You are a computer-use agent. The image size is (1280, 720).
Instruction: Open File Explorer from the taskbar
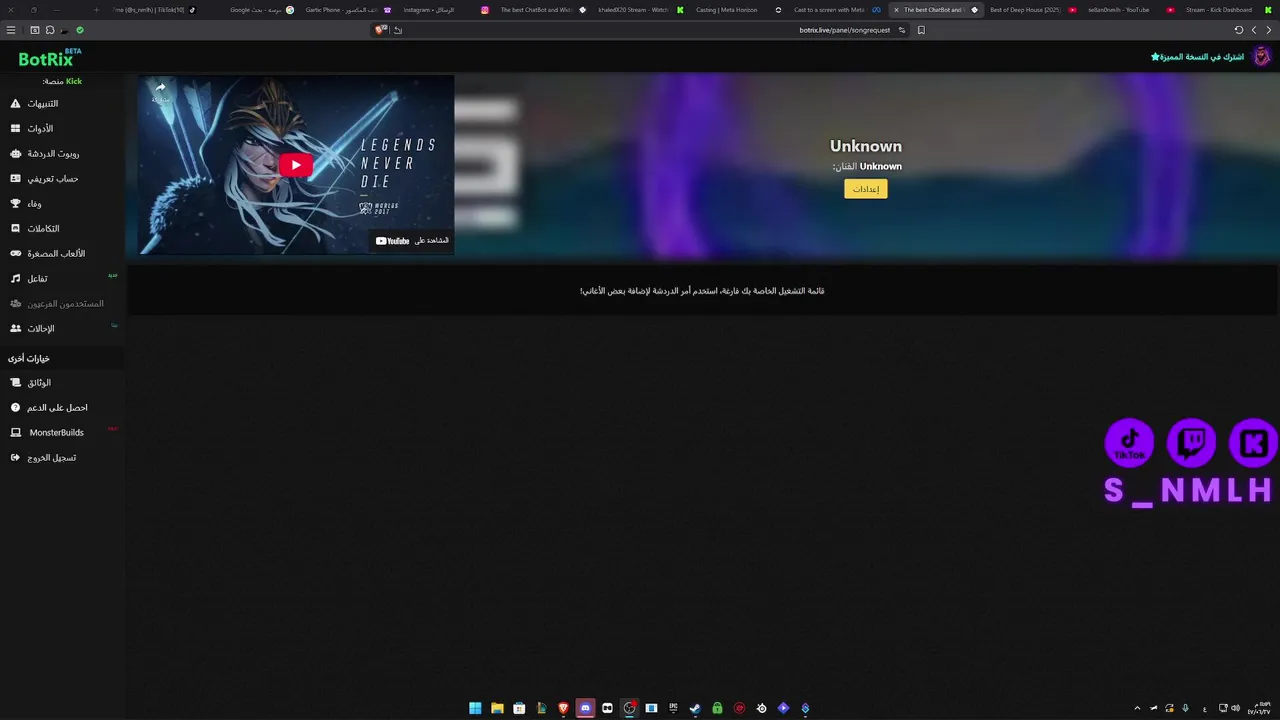click(x=497, y=708)
